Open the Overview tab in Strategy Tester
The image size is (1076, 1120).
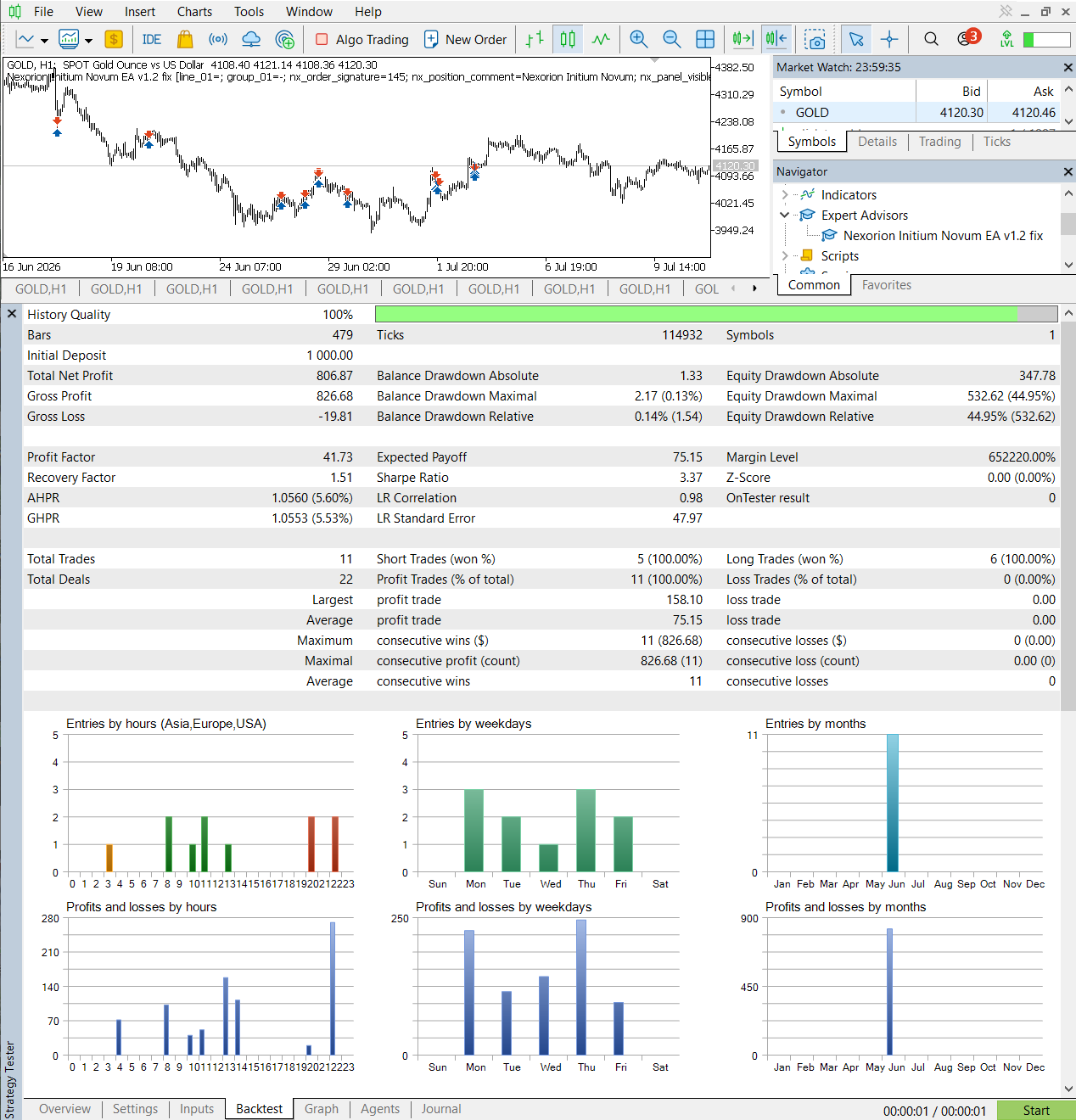click(64, 1109)
